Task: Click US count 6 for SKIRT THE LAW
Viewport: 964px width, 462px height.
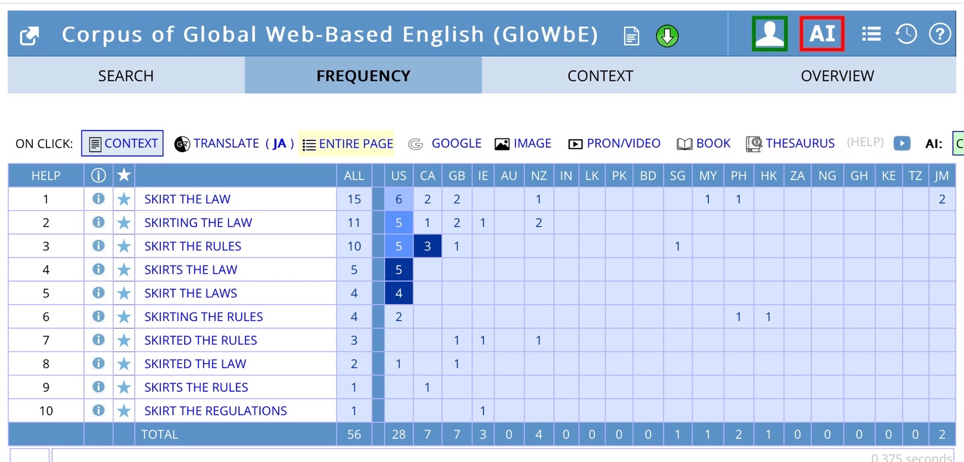Action: tap(398, 199)
